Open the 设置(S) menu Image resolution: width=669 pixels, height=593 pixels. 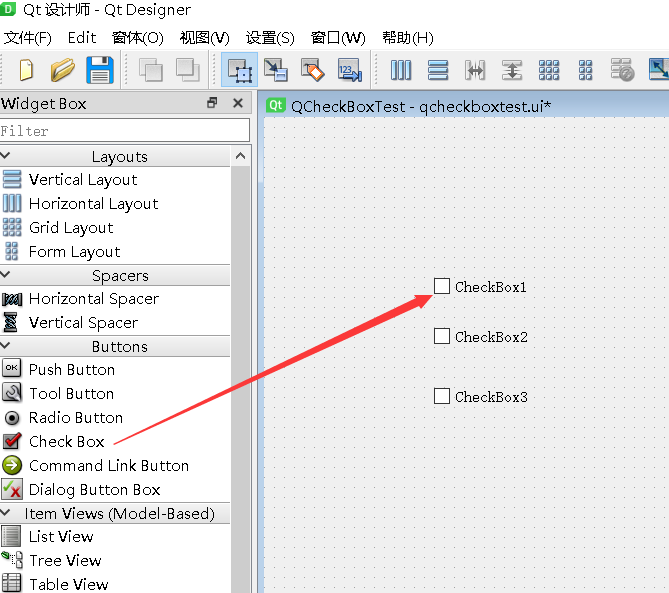pyautogui.click(x=270, y=38)
